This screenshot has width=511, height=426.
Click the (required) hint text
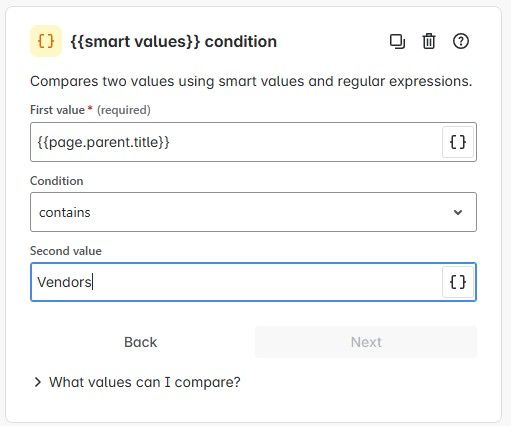pyautogui.click(x=124, y=110)
